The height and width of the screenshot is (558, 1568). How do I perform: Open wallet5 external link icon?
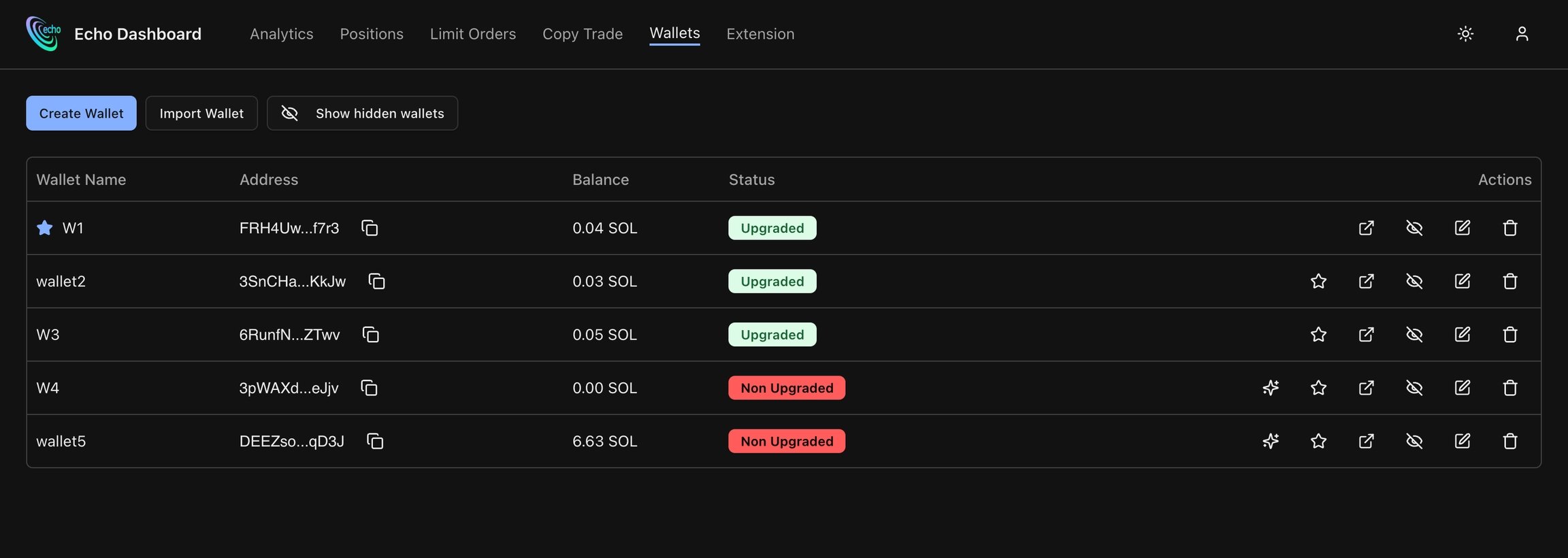coord(1366,441)
